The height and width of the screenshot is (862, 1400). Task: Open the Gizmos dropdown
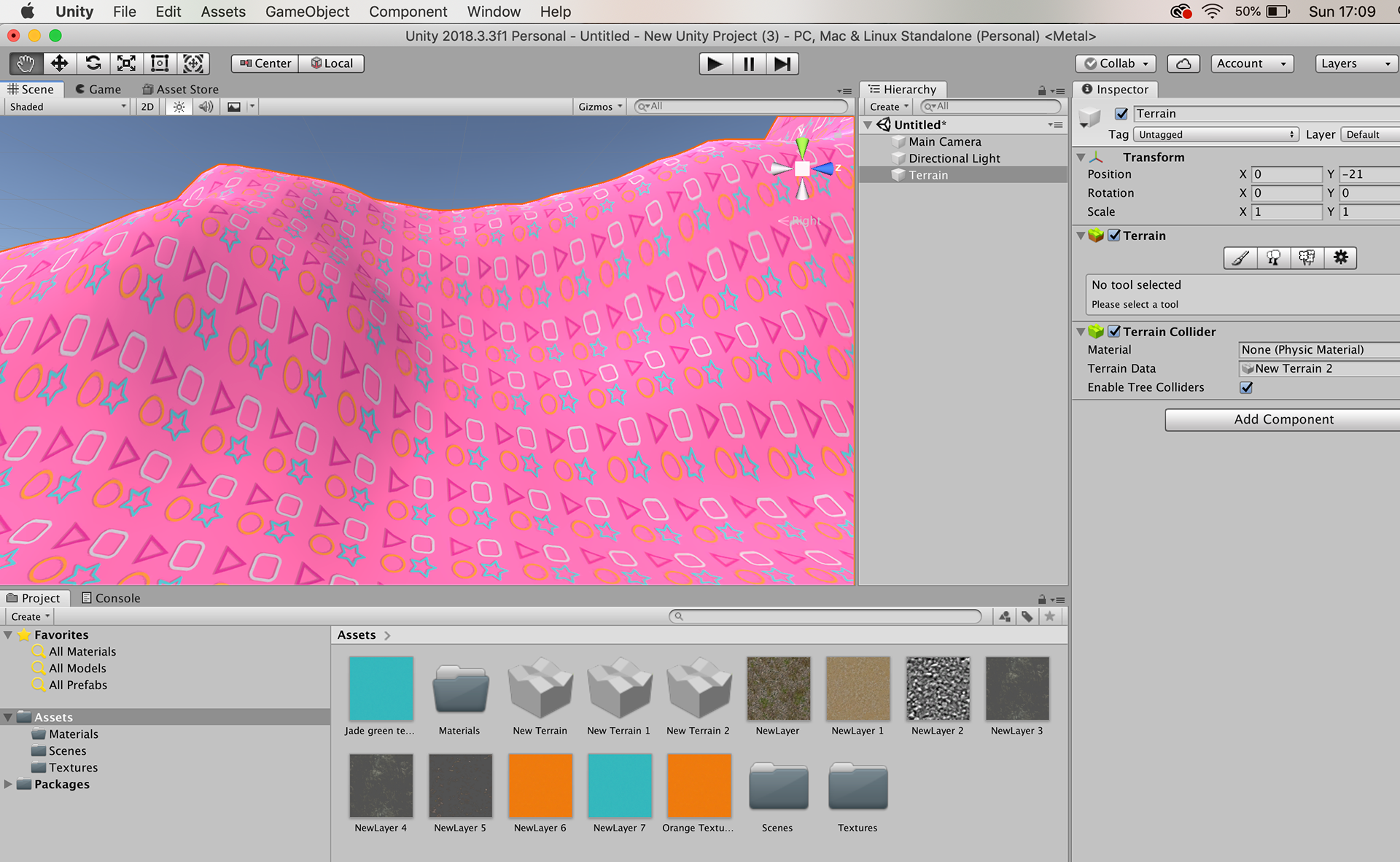coord(601,106)
